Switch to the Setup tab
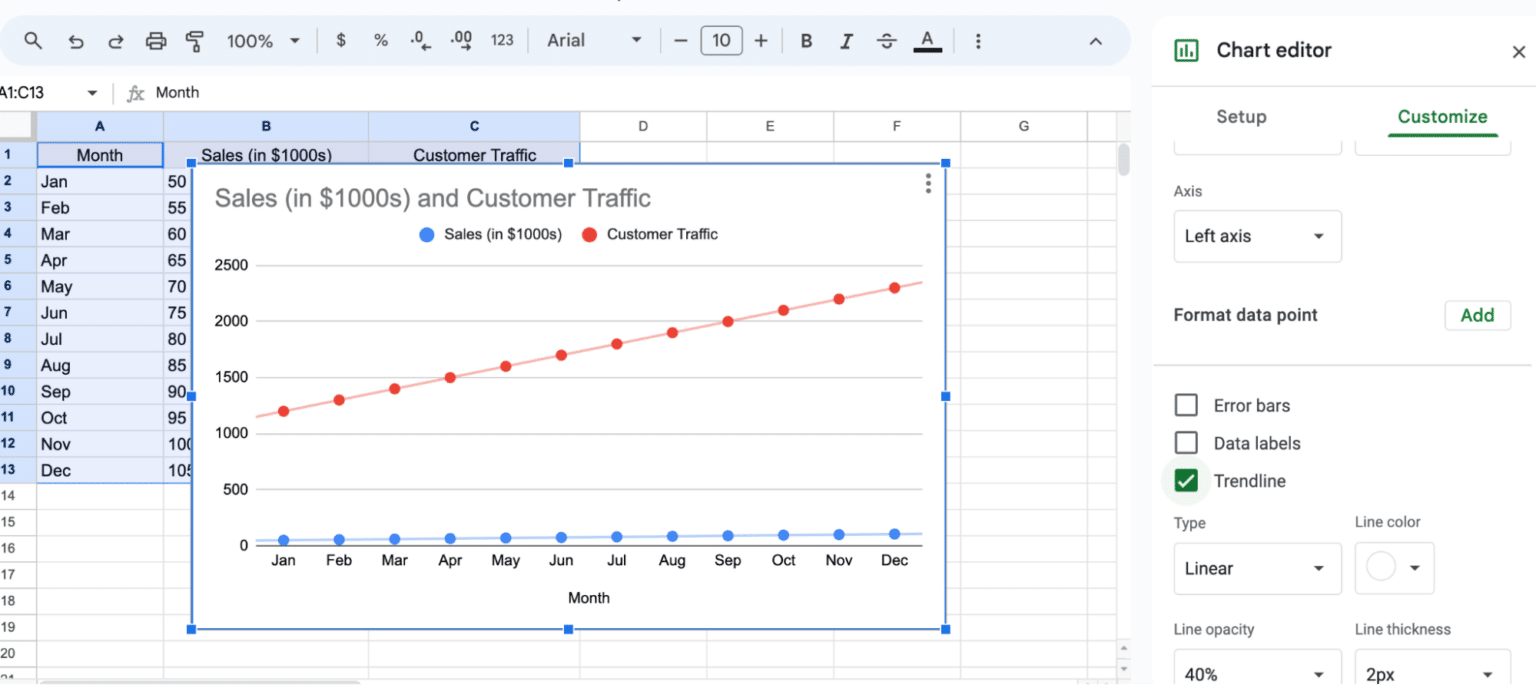Image resolution: width=1536 pixels, height=685 pixels. [1241, 117]
